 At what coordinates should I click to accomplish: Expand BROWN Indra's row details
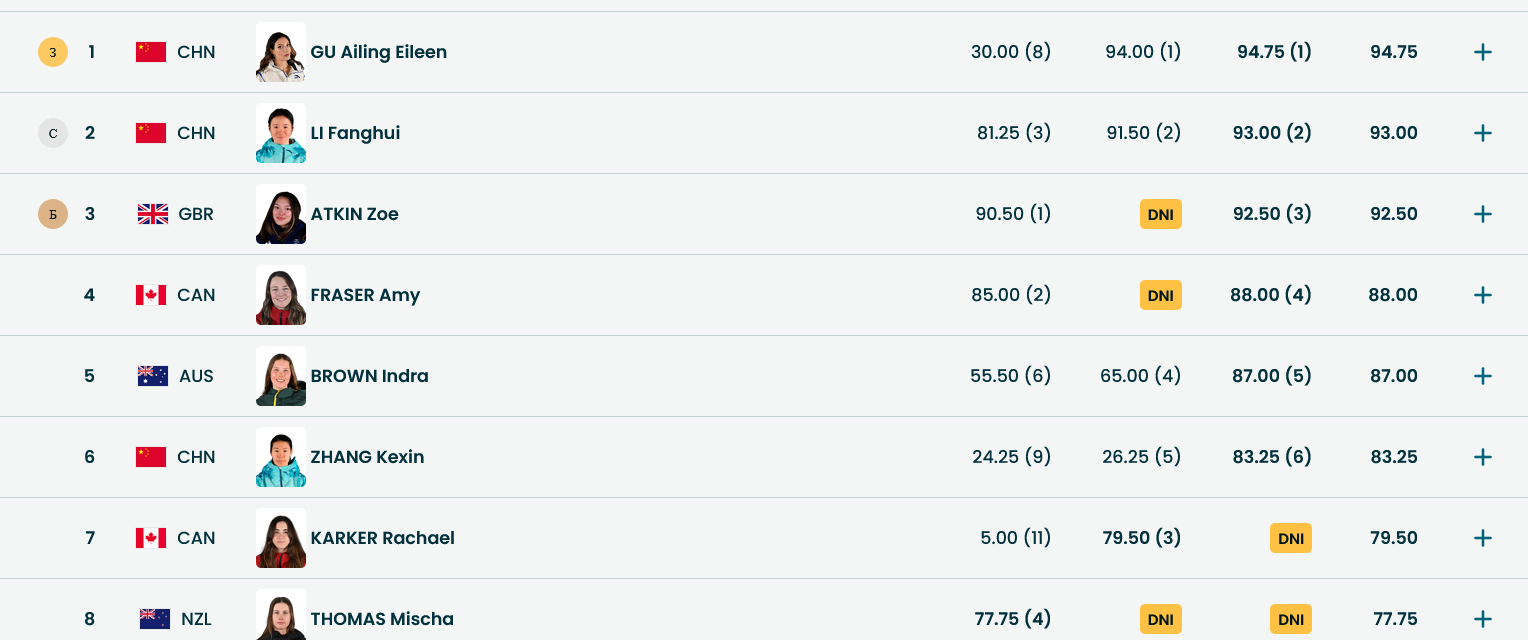point(1482,376)
